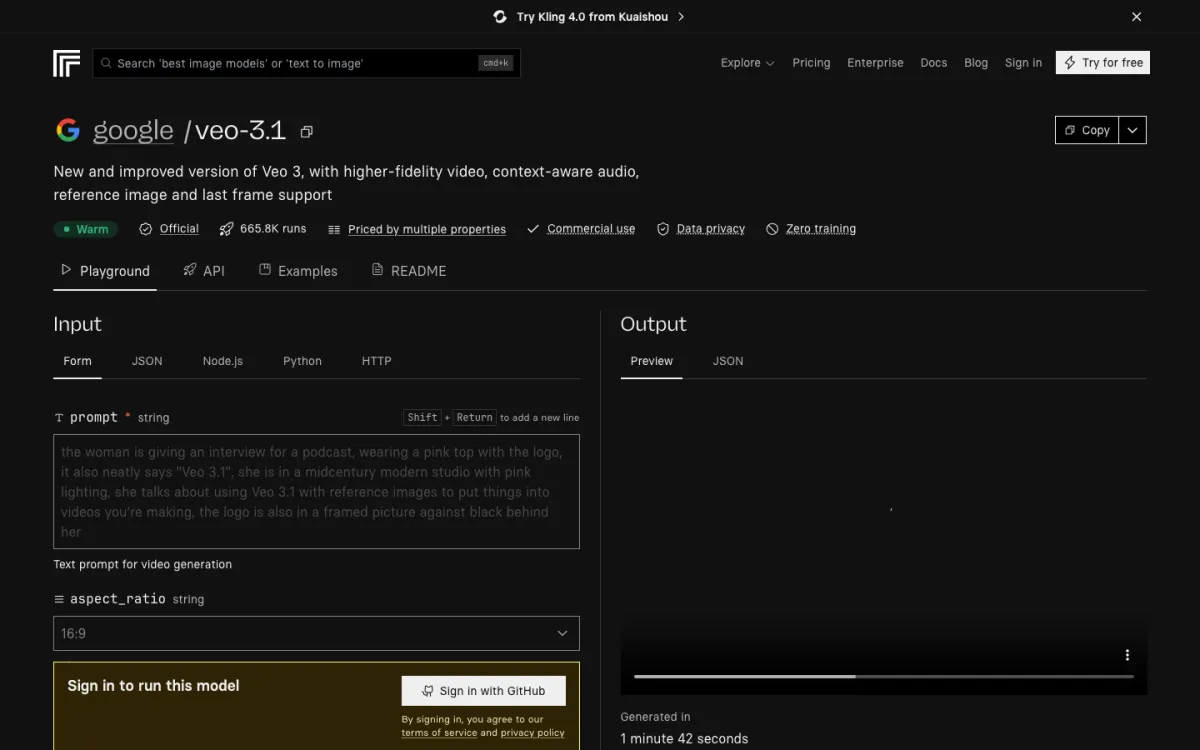Open the Docs page
The width and height of the screenshot is (1200, 750).
[x=933, y=63]
